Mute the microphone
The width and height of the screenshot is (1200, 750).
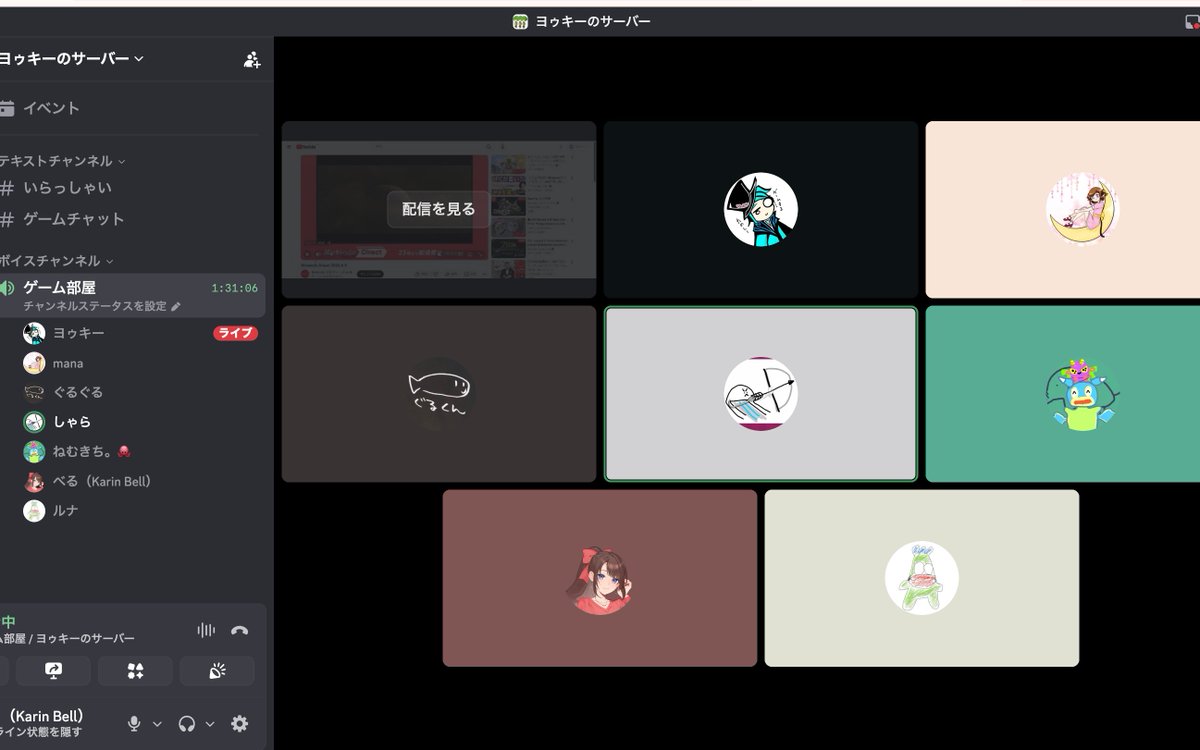(x=134, y=724)
